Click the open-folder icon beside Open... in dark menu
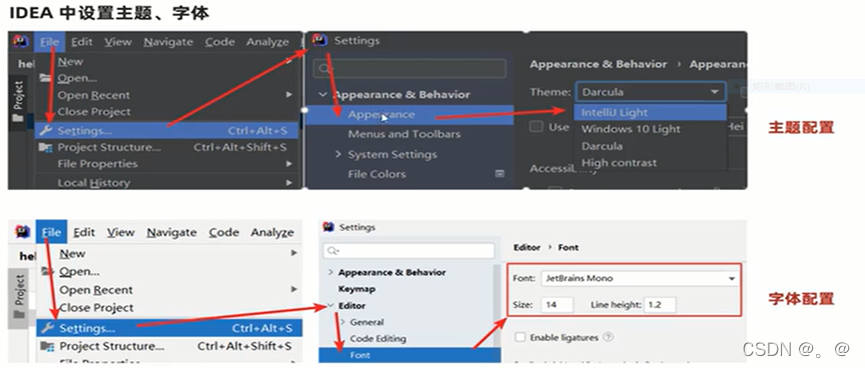 point(46,78)
